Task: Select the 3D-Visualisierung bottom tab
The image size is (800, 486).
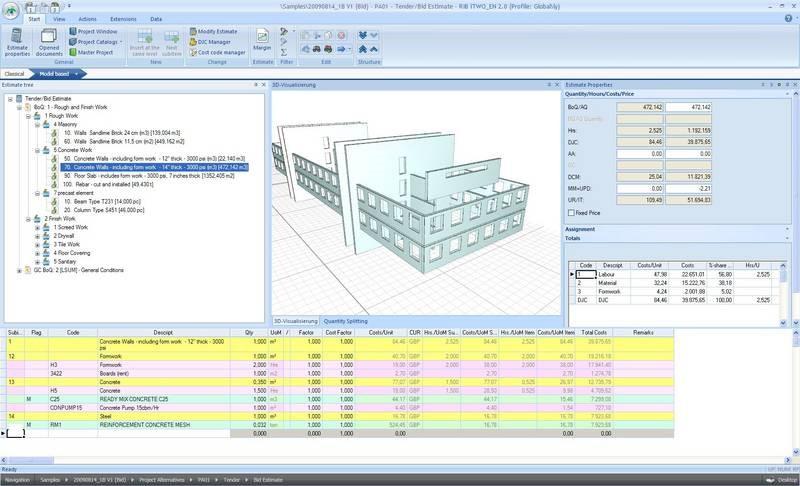Action: [295, 321]
